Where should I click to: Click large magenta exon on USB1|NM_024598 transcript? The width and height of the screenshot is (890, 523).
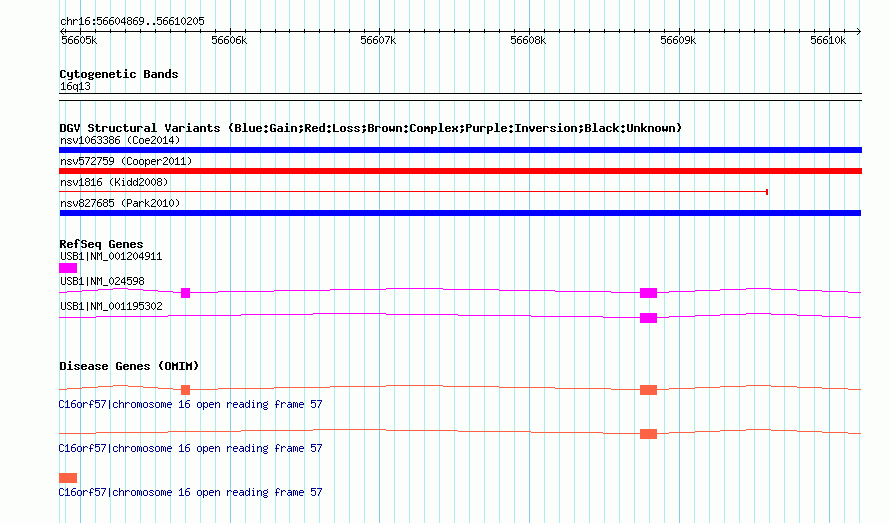point(648,293)
